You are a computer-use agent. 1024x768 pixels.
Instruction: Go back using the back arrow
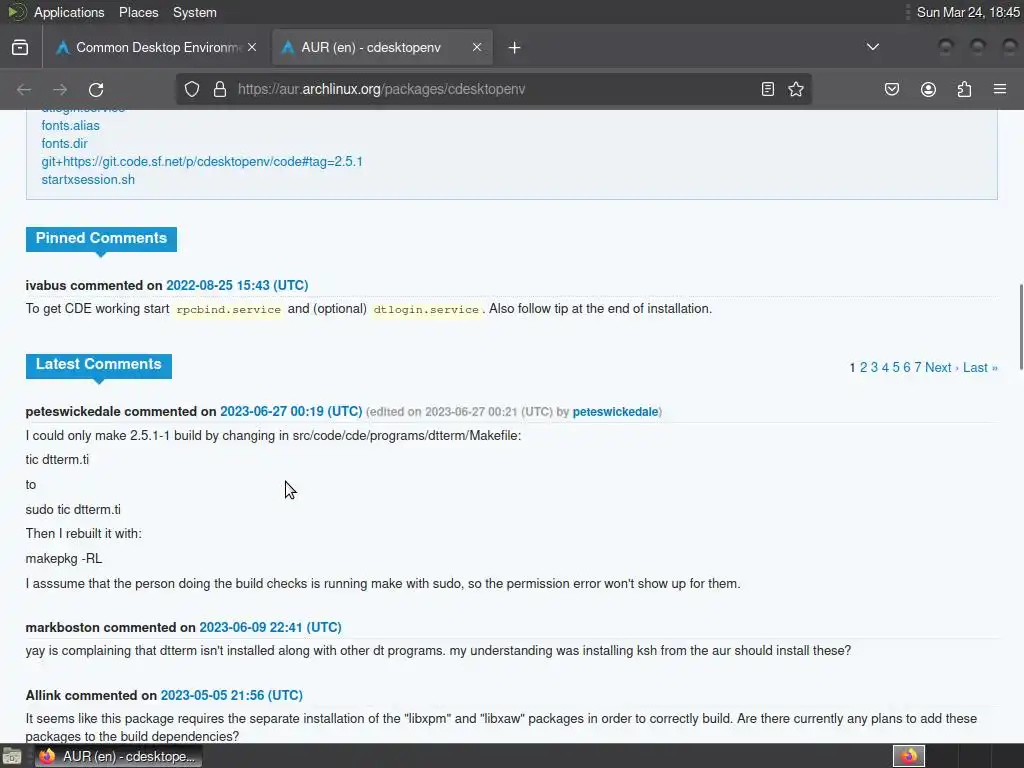(x=24, y=89)
